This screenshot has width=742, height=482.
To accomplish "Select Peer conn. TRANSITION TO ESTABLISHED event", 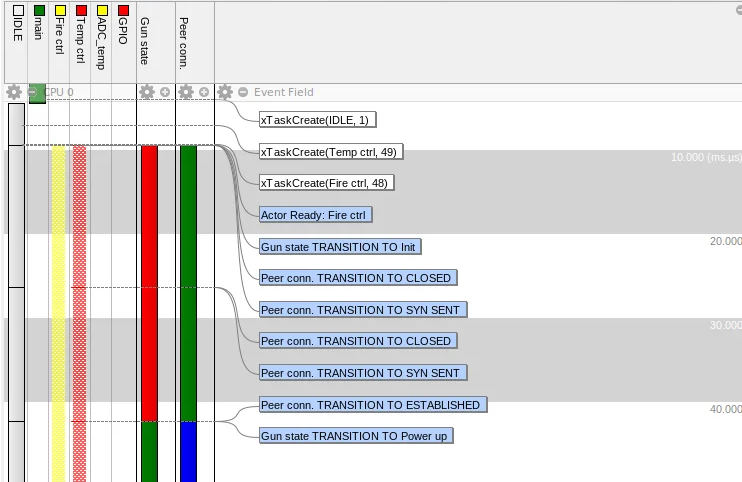I will click(x=372, y=405).
